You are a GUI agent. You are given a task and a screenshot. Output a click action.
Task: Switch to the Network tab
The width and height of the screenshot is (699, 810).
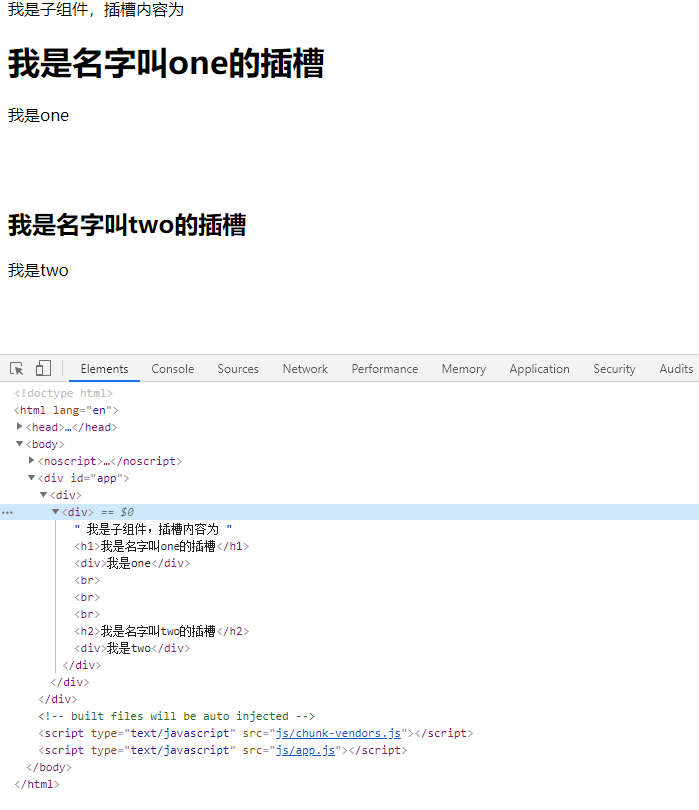pos(305,369)
